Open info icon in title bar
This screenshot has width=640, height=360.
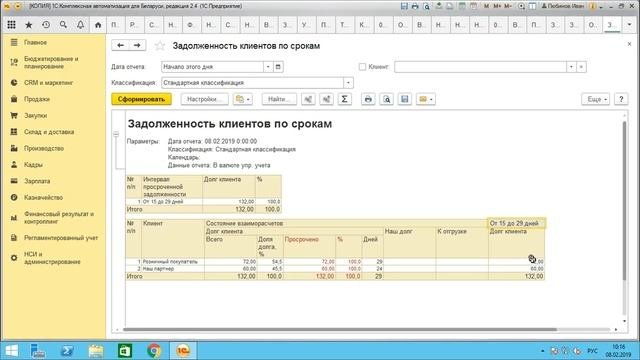[593, 6]
